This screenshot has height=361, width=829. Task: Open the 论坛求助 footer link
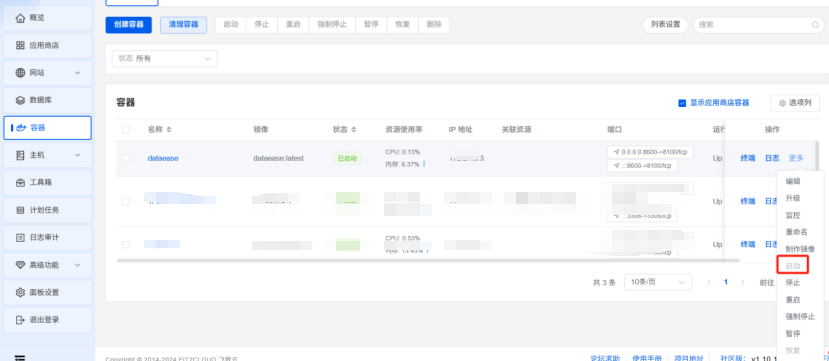coord(605,358)
